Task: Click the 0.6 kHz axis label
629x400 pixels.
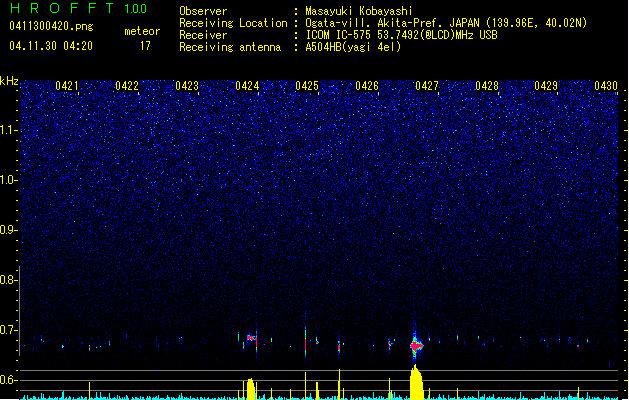Action: [9, 380]
